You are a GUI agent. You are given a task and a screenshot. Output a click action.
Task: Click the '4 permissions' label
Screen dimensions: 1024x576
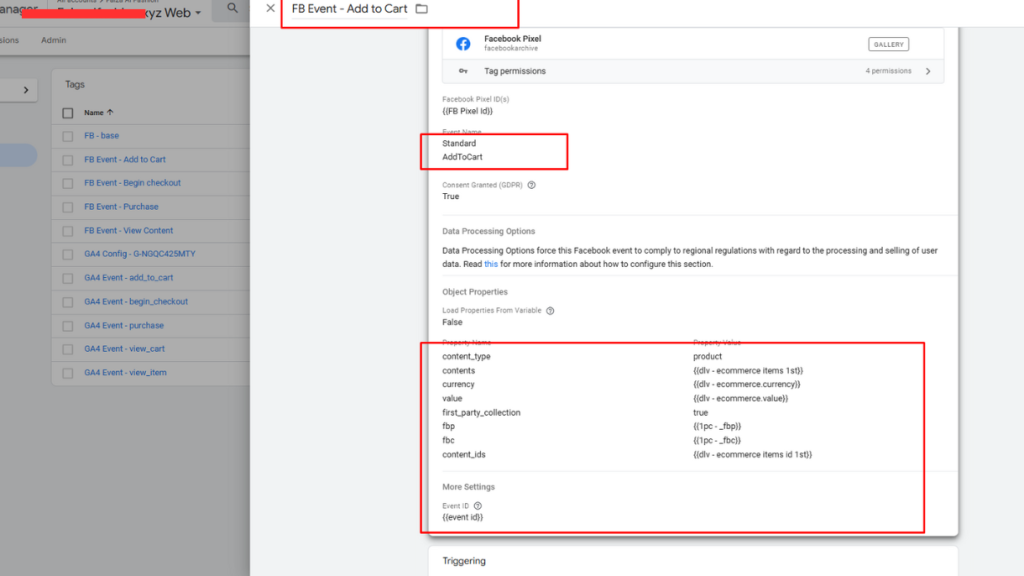coord(888,71)
